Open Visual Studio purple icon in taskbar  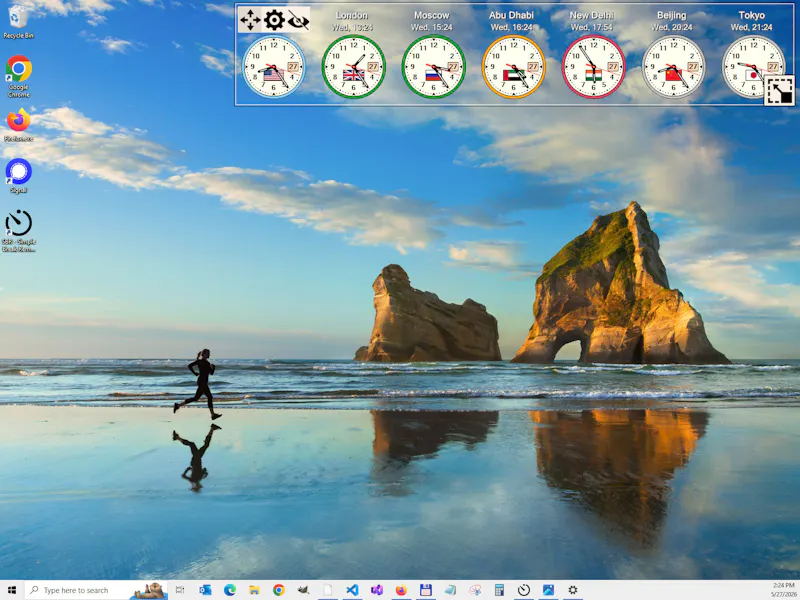tap(377, 590)
